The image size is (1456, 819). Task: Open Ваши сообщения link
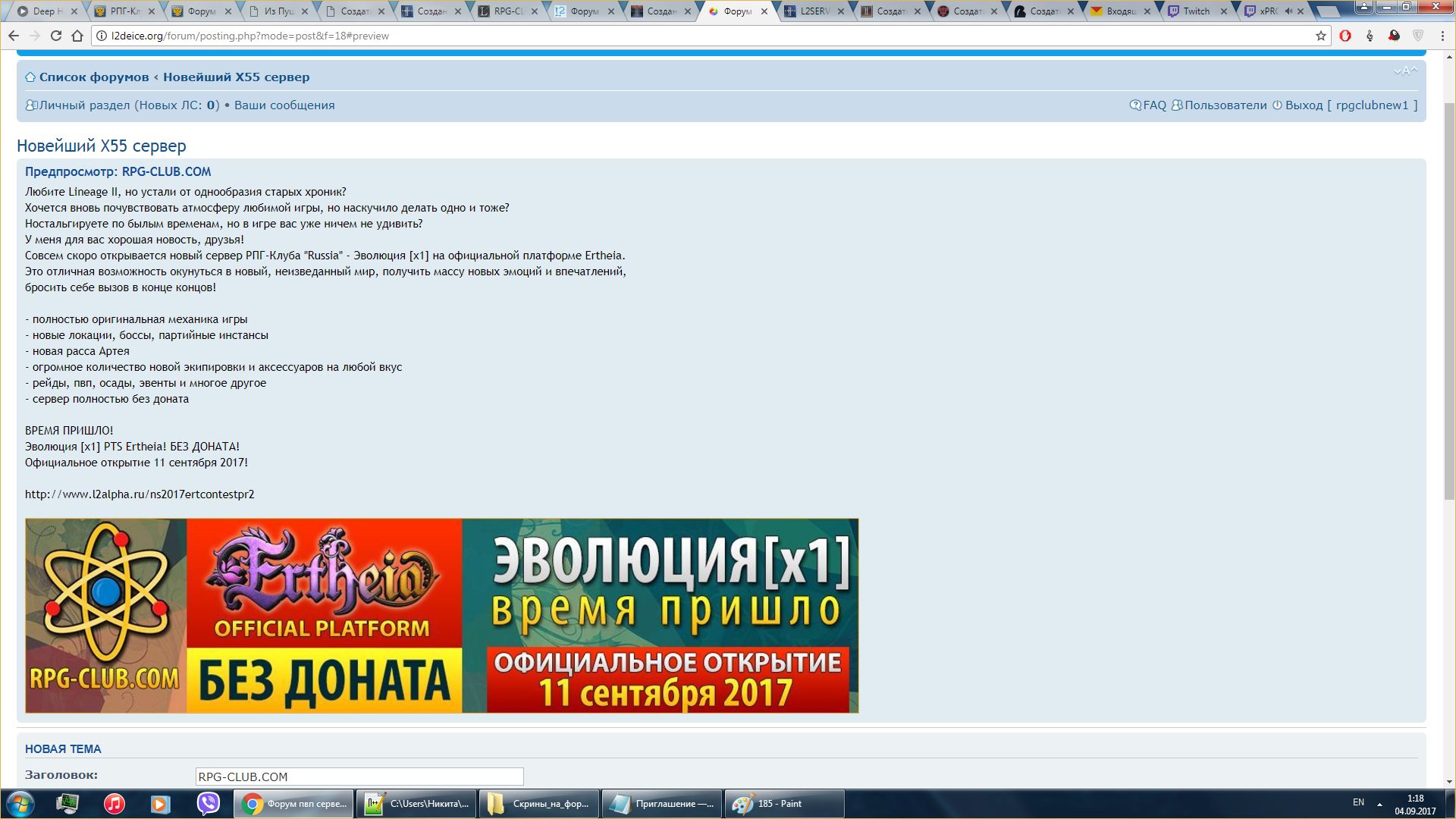click(284, 105)
